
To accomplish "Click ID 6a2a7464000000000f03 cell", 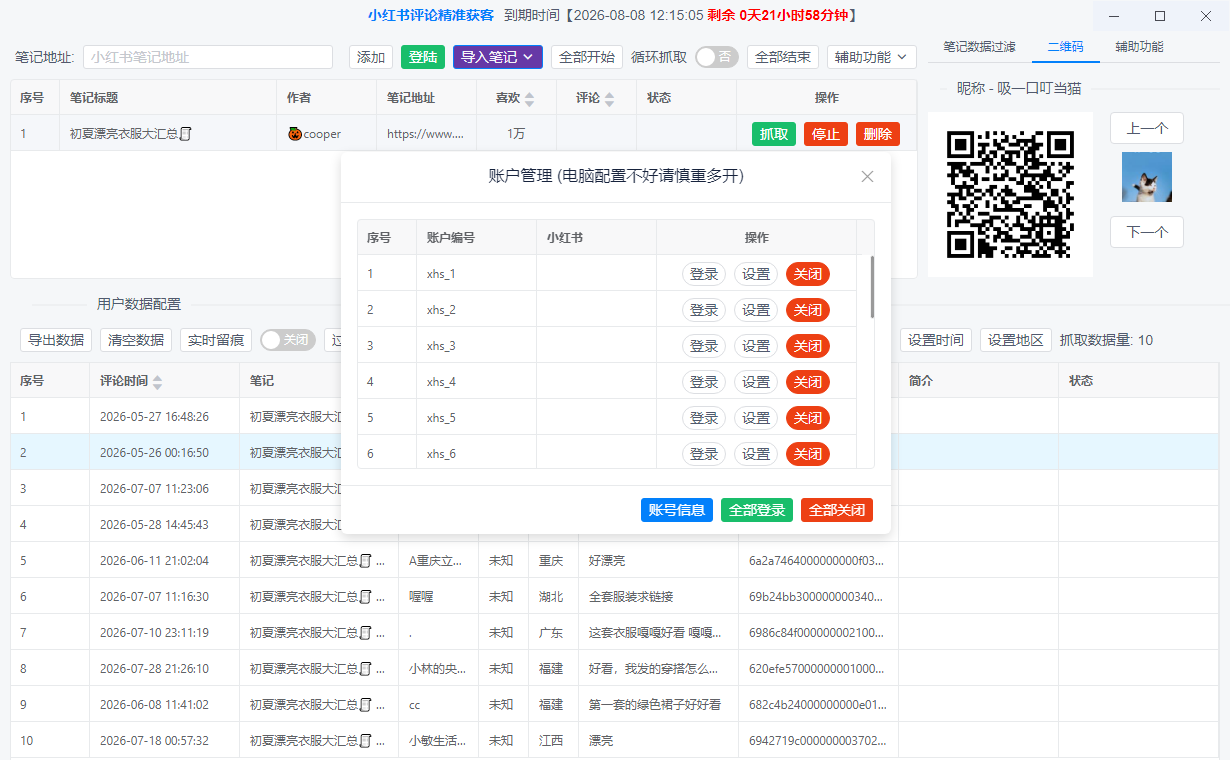I will pos(817,561).
